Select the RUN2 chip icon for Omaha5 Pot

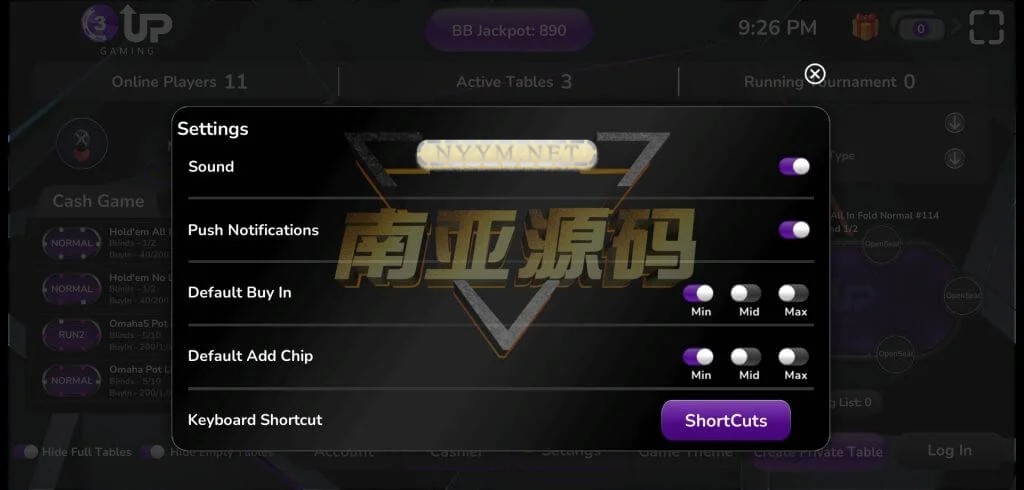(72, 335)
